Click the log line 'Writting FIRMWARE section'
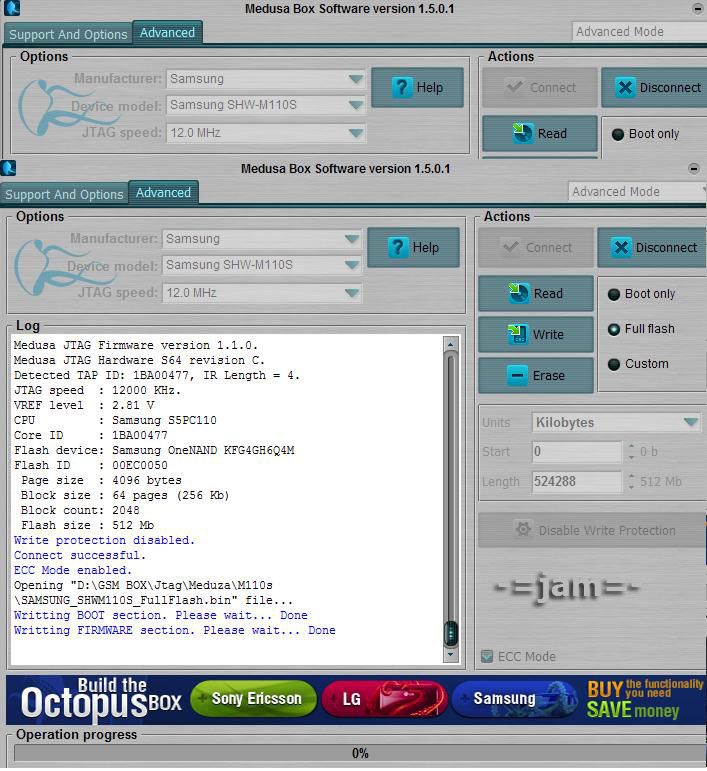 coord(175,630)
